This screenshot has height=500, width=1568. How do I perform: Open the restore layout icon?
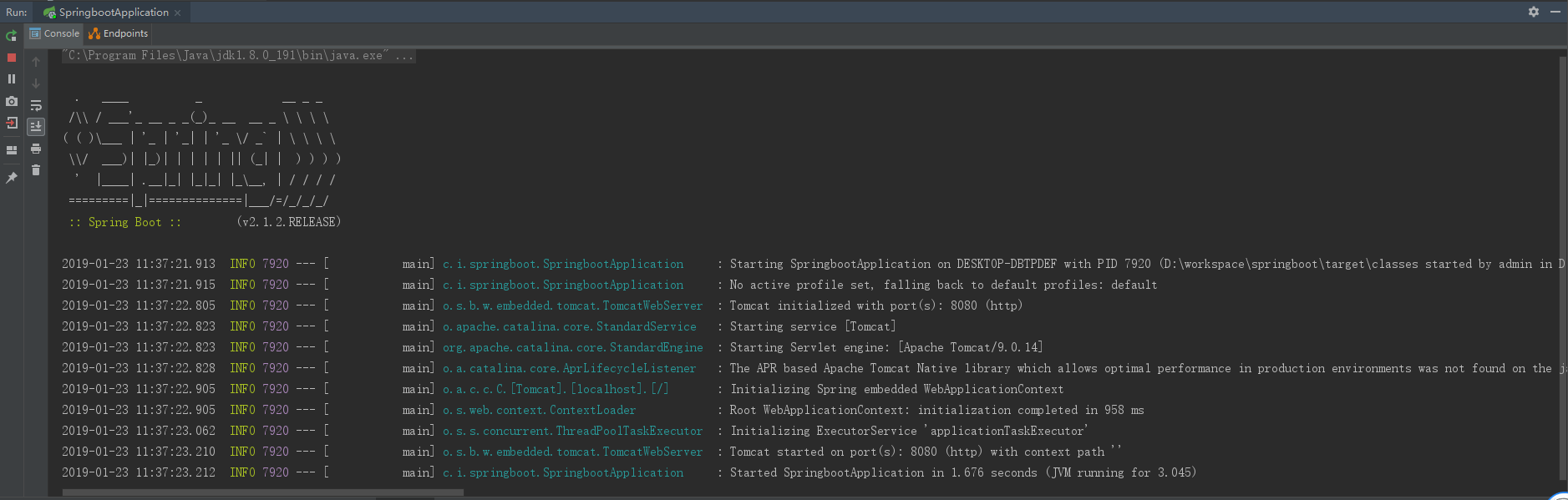click(x=12, y=150)
